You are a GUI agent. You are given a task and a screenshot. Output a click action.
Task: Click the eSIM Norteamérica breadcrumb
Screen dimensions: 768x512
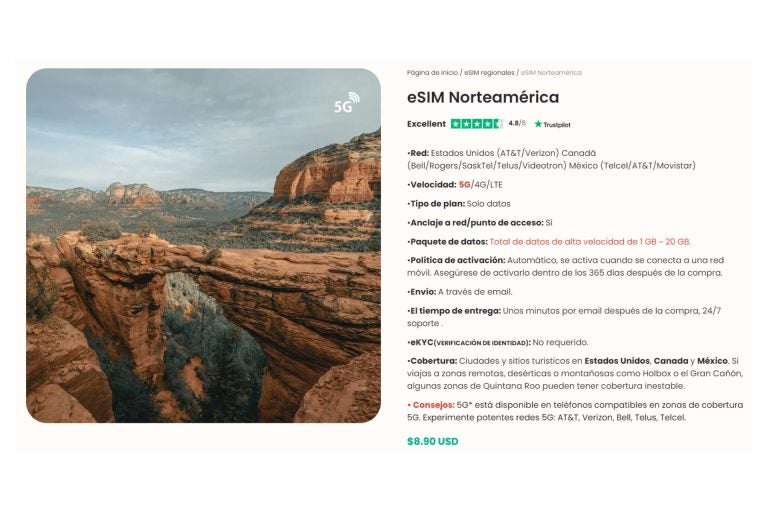pos(551,73)
